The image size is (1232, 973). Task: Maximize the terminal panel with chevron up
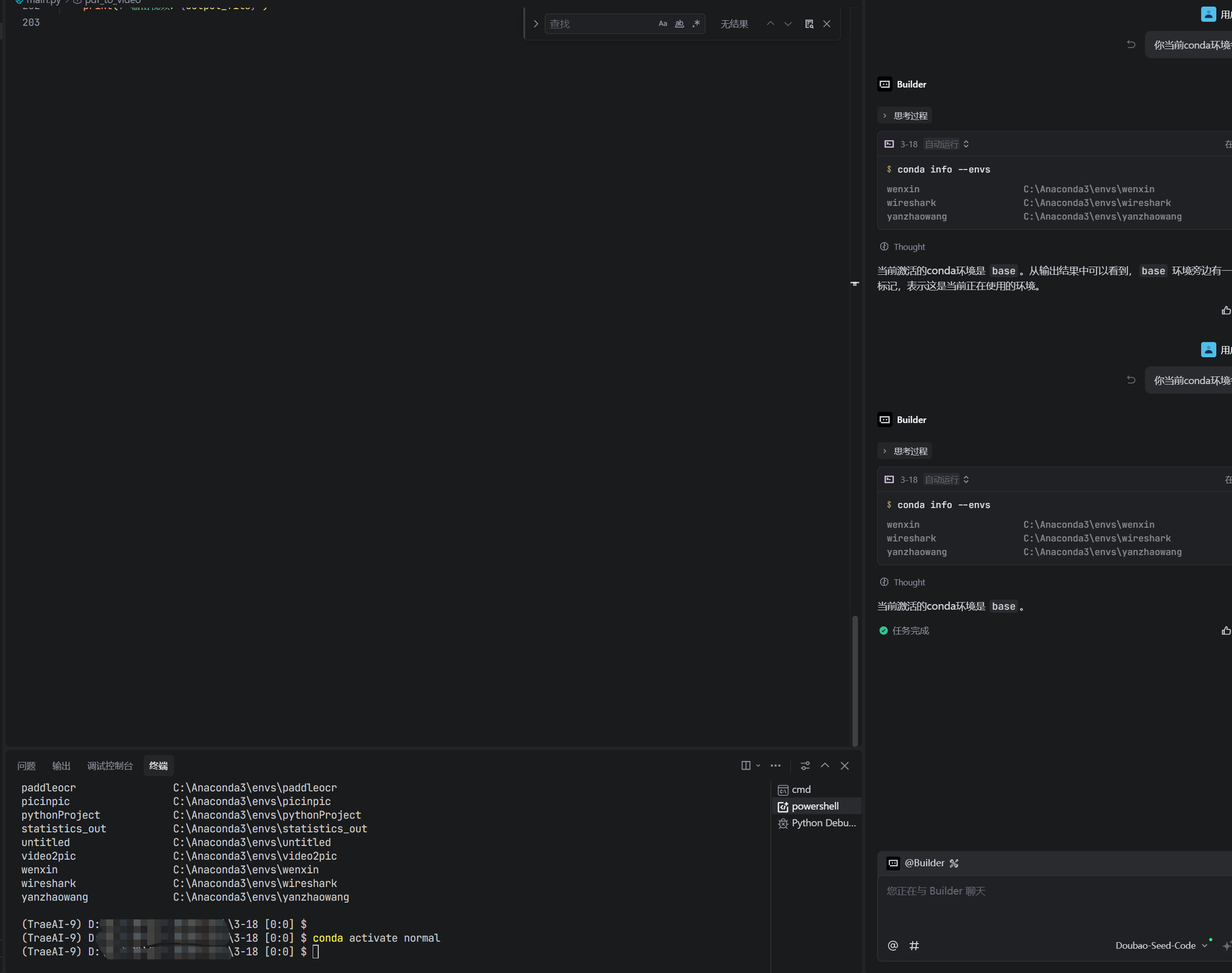click(x=825, y=766)
